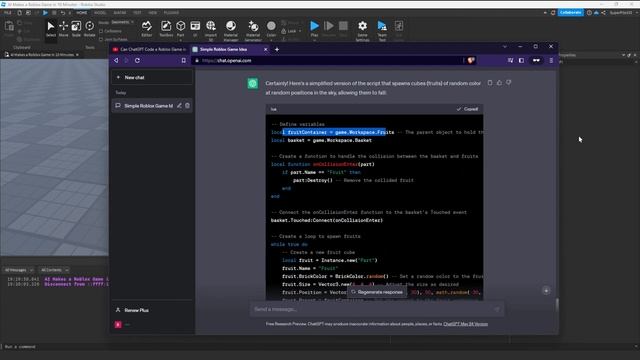Open the browser hamburger menu
Image resolution: width=640 pixels, height=360 pixels.
(x=551, y=60)
